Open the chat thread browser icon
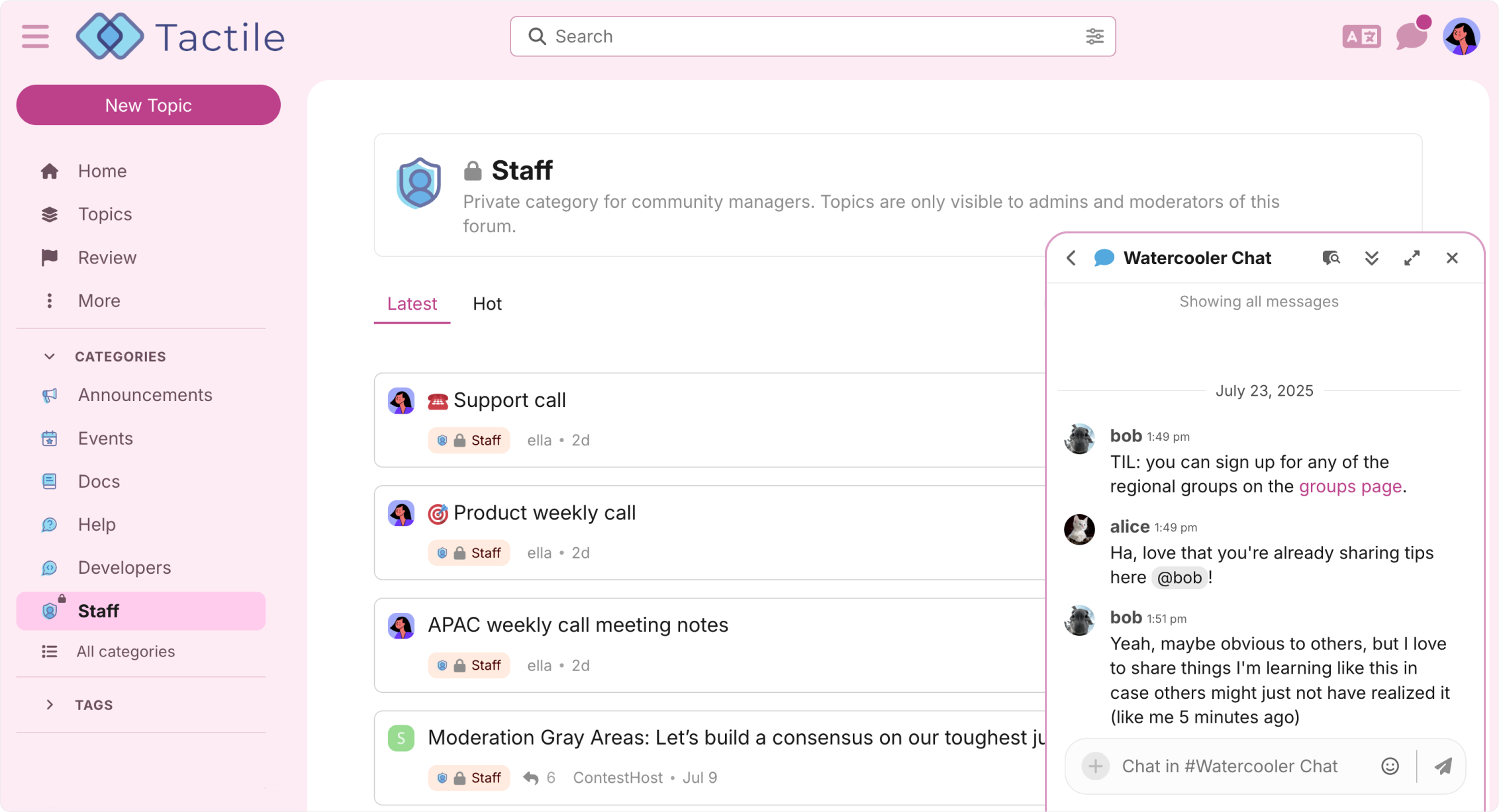Screen dimensions: 1499x812 (1331, 258)
